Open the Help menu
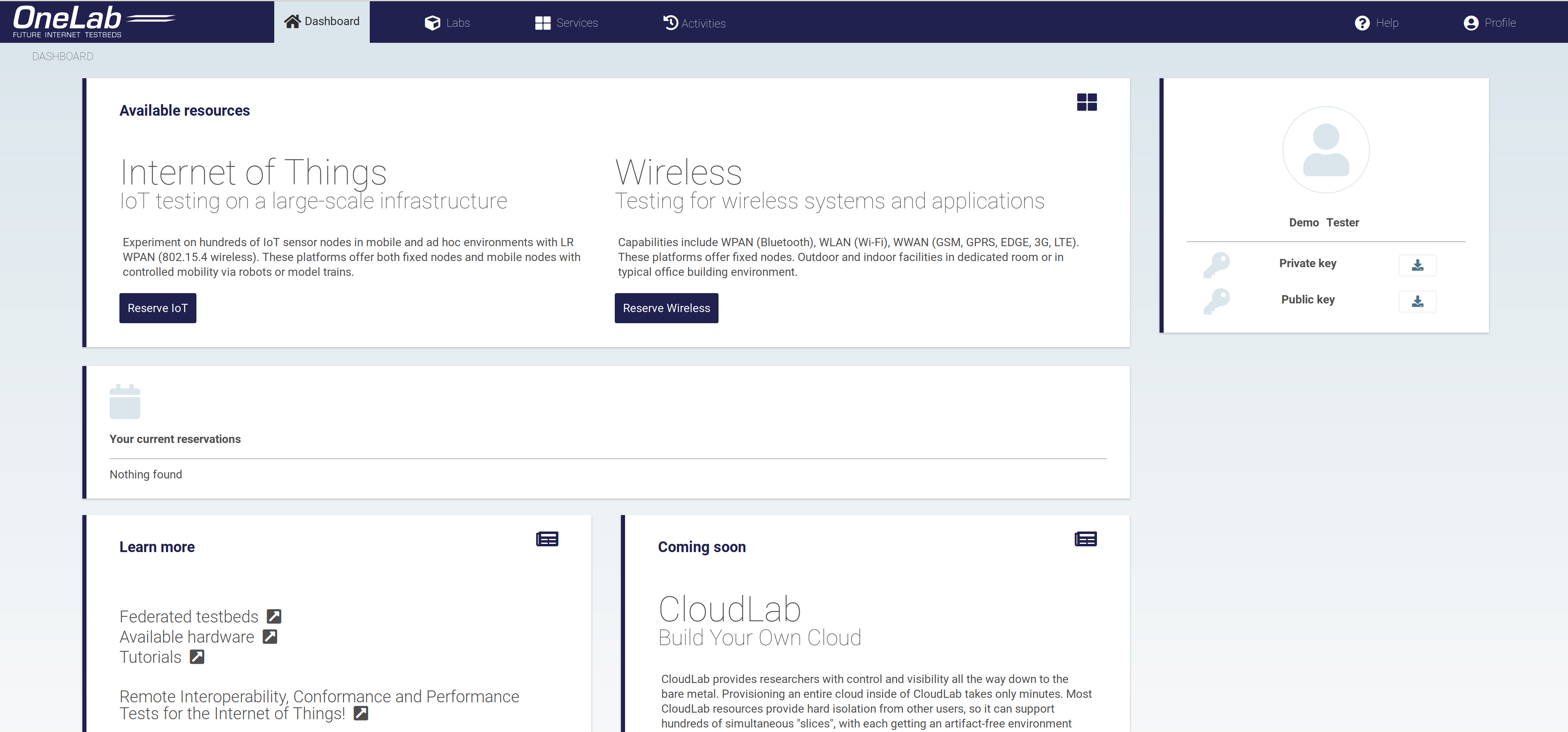Screen dimensions: 1568x732 pyautogui.click(x=1376, y=23)
